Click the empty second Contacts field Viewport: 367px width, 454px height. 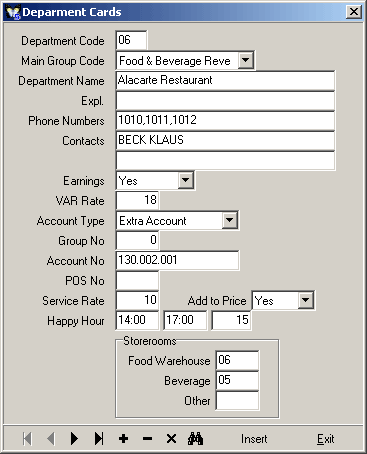pyautogui.click(x=225, y=160)
